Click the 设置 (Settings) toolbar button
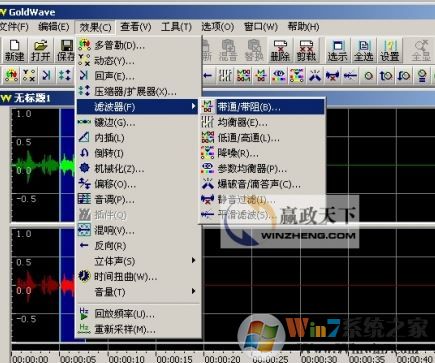Image resolution: width=435 pixels, height=363 pixels. pos(389,50)
